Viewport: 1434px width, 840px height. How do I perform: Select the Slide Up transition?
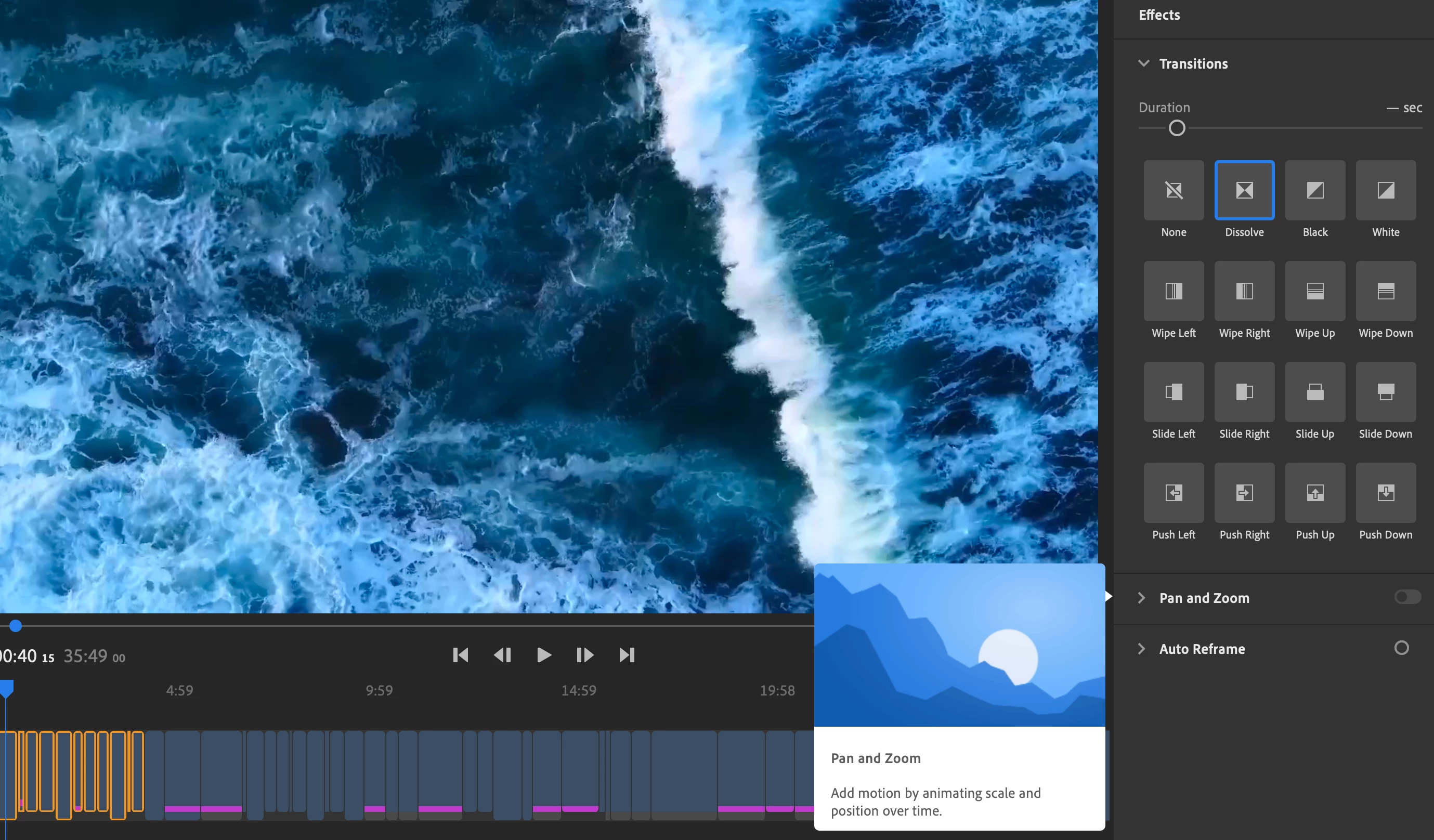(1314, 392)
